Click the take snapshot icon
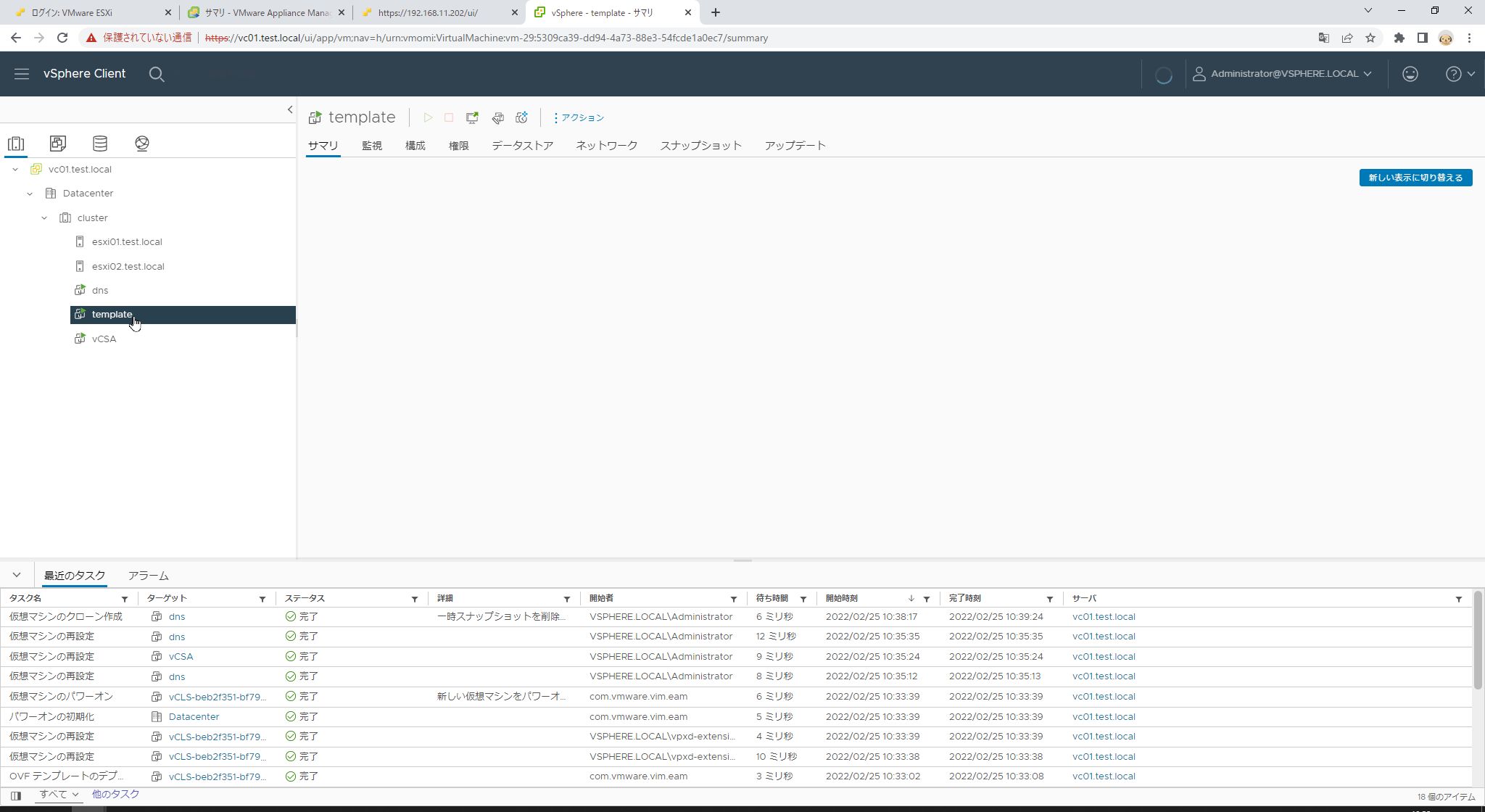The image size is (1485, 812). click(x=521, y=117)
